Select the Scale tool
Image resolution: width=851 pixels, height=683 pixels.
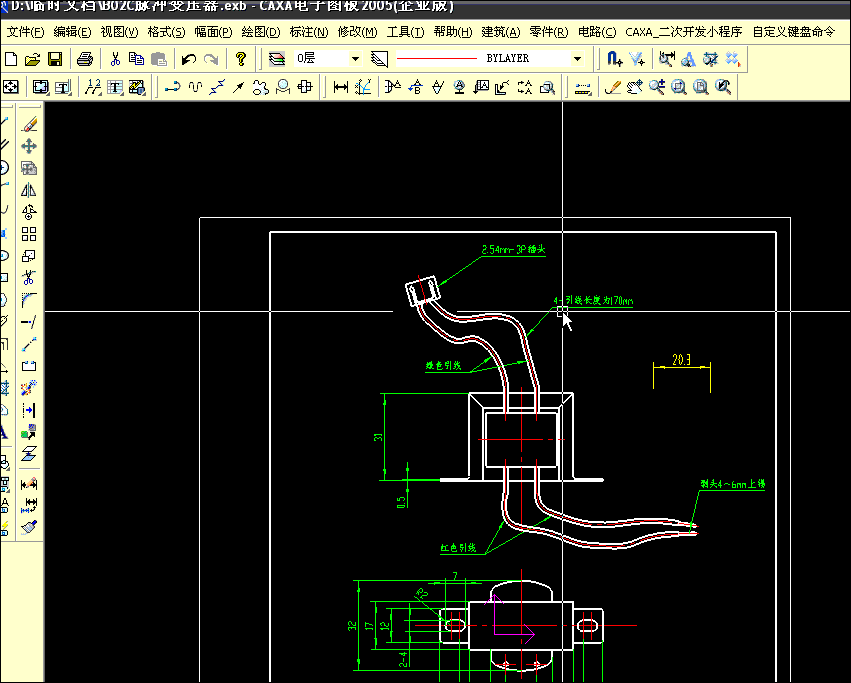pos(29,256)
